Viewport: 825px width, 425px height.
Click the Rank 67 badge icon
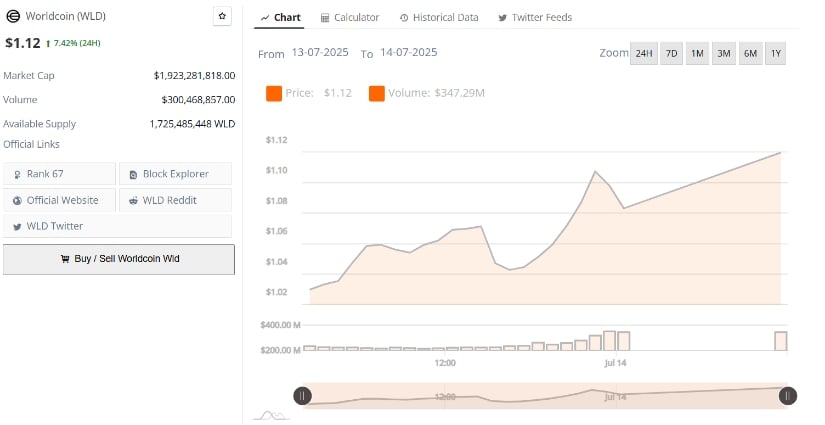coord(17,175)
